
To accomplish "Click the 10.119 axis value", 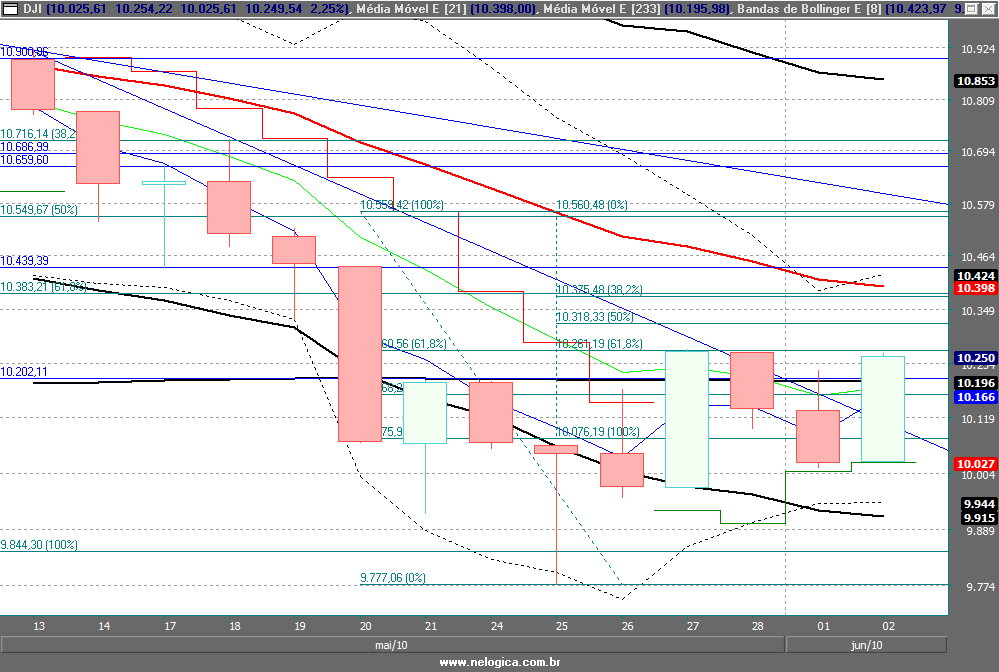I will pyautogui.click(x=977, y=419).
